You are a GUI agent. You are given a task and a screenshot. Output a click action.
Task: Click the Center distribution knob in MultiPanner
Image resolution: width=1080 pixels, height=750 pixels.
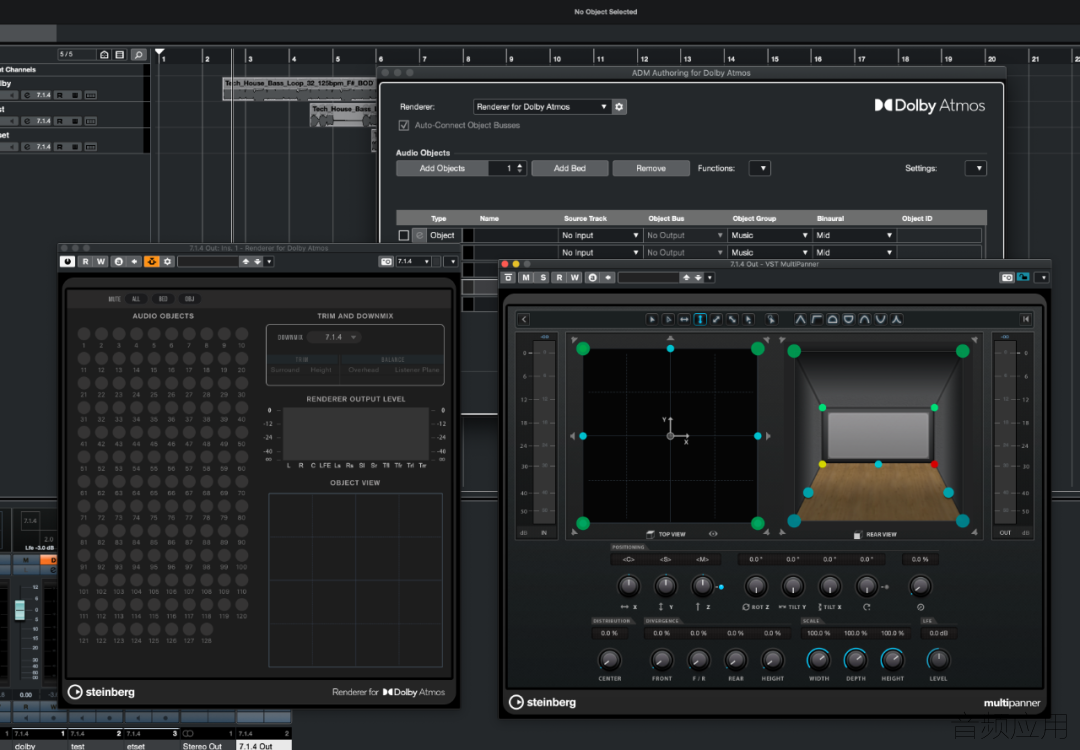coord(609,660)
